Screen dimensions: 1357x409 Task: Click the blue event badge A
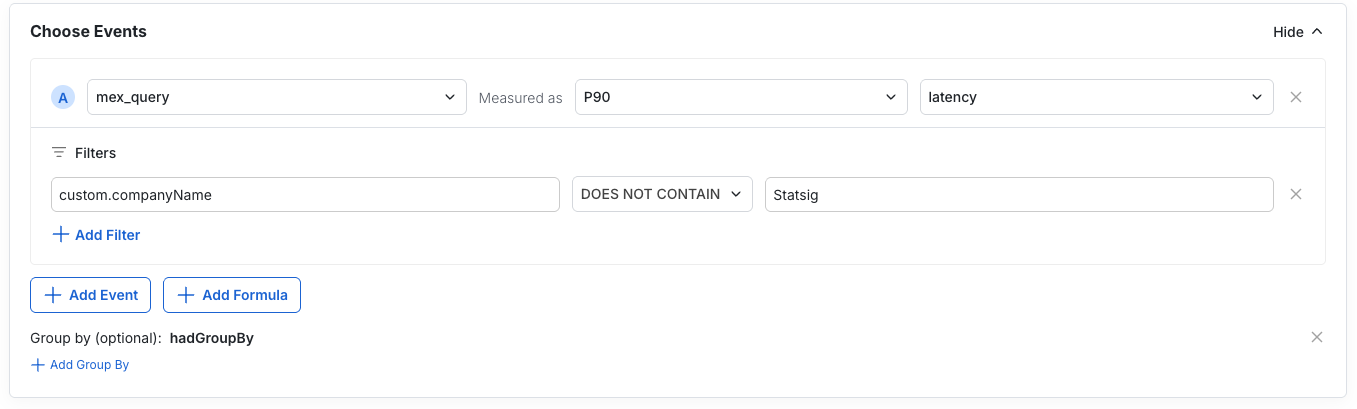[x=63, y=97]
